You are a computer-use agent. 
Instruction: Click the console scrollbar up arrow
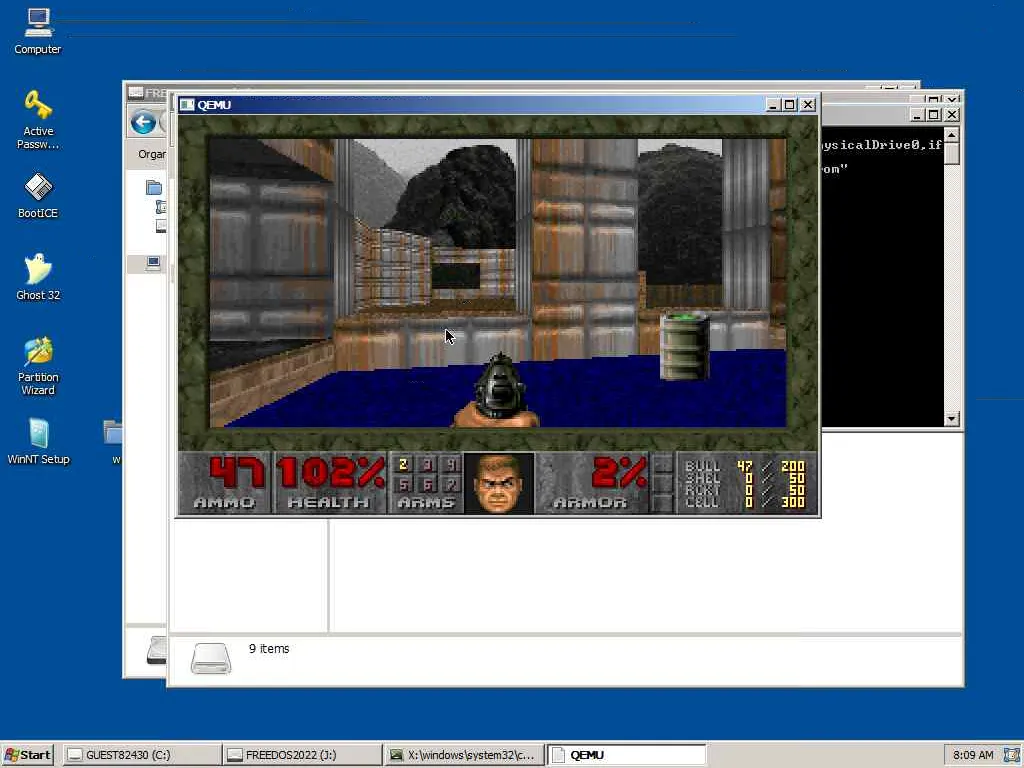coord(952,135)
